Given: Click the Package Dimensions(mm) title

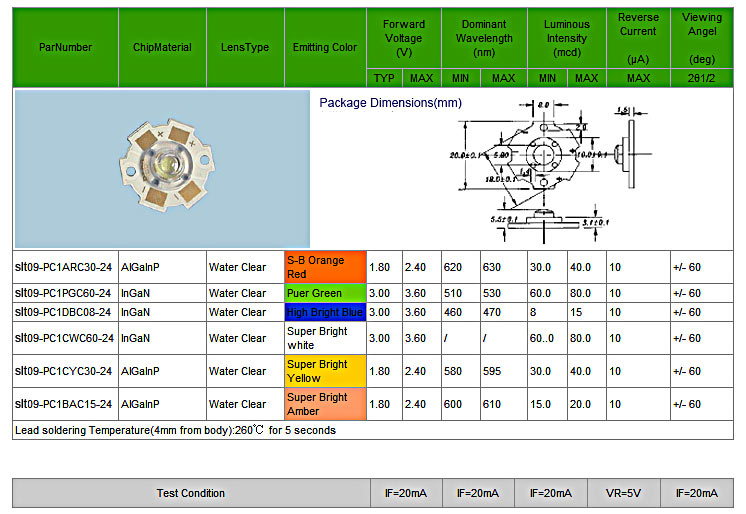Looking at the screenshot, I should click(x=390, y=103).
